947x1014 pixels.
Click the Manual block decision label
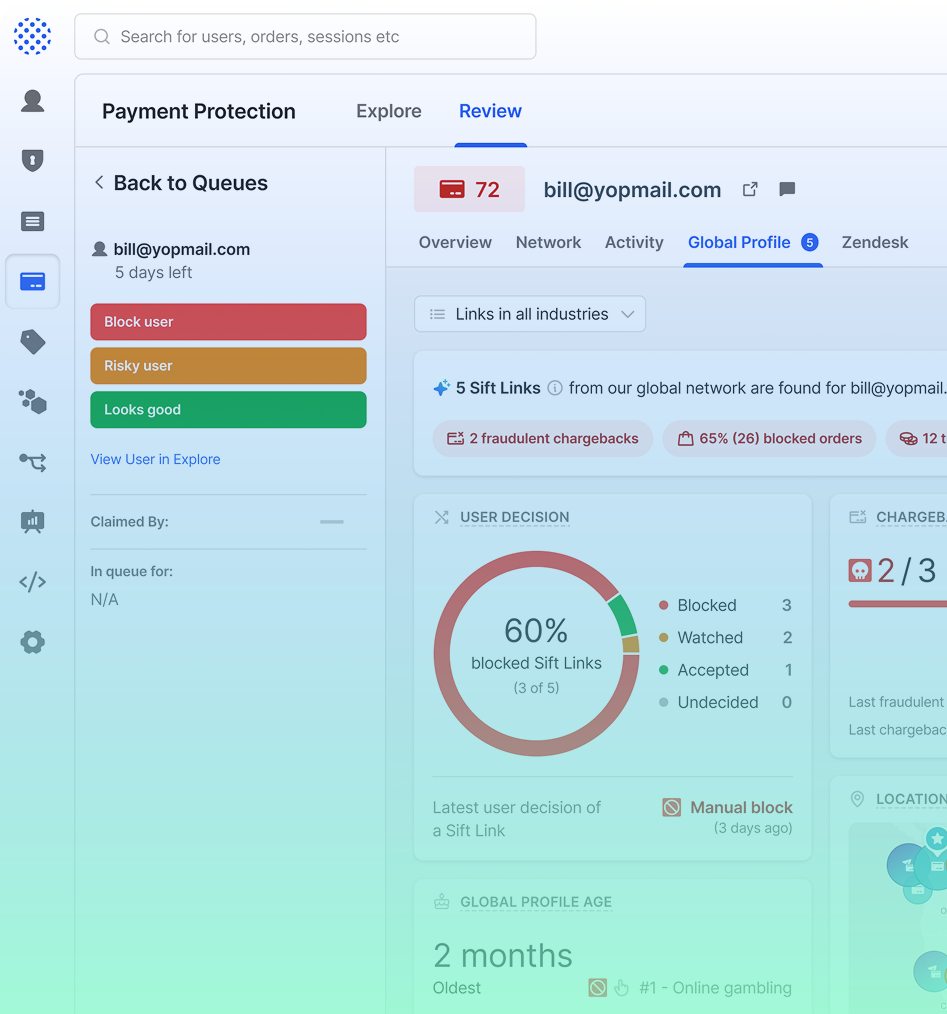[741, 808]
